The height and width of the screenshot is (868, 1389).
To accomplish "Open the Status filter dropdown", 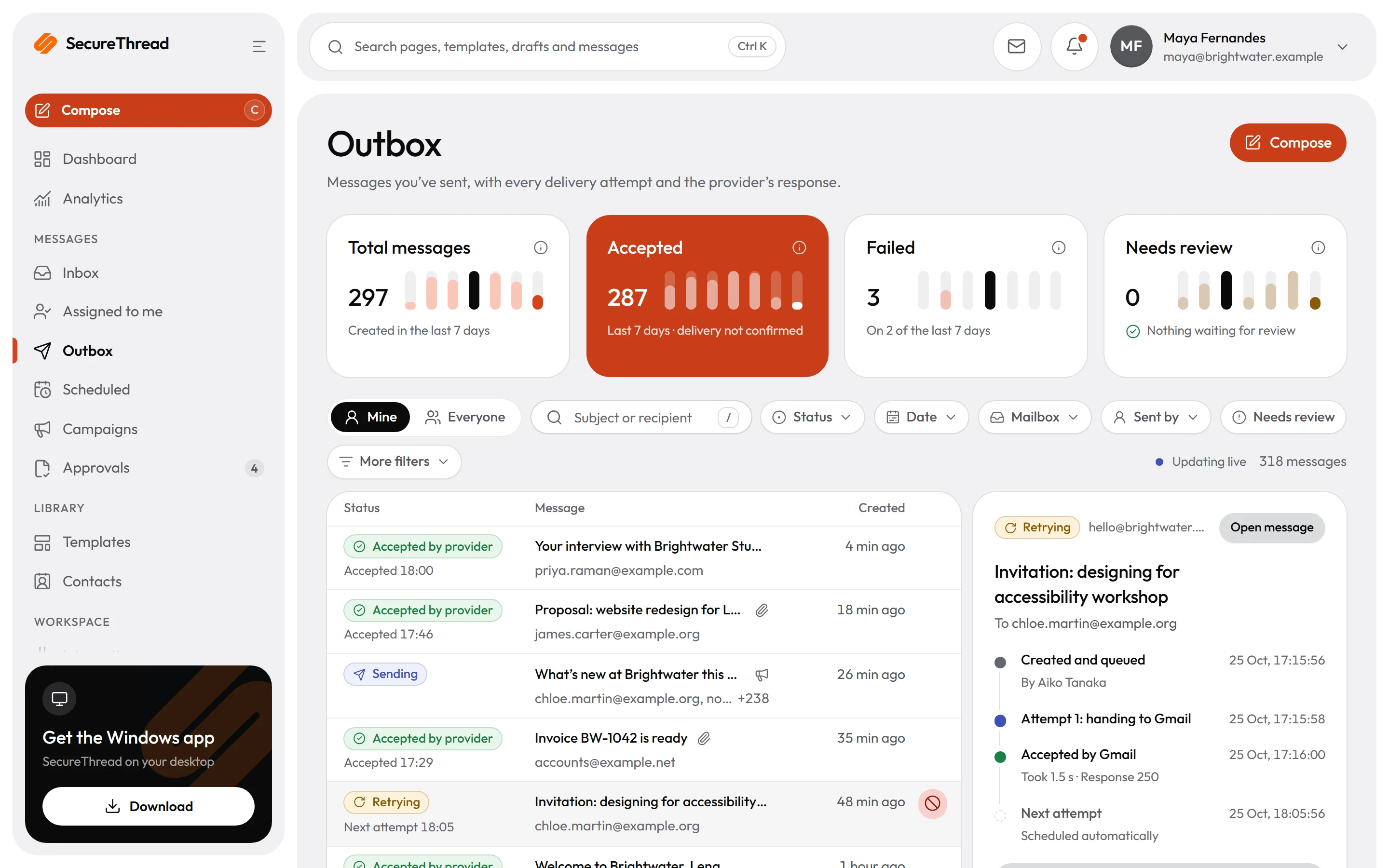I will tap(812, 417).
